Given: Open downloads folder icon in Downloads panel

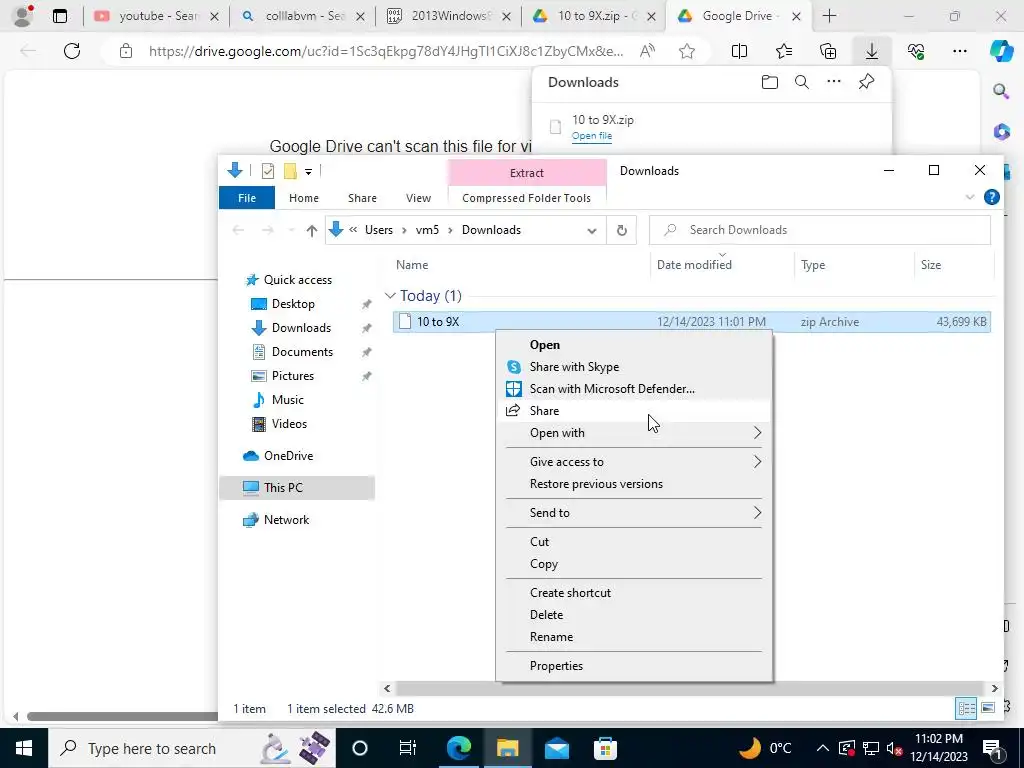Looking at the screenshot, I should [x=770, y=82].
